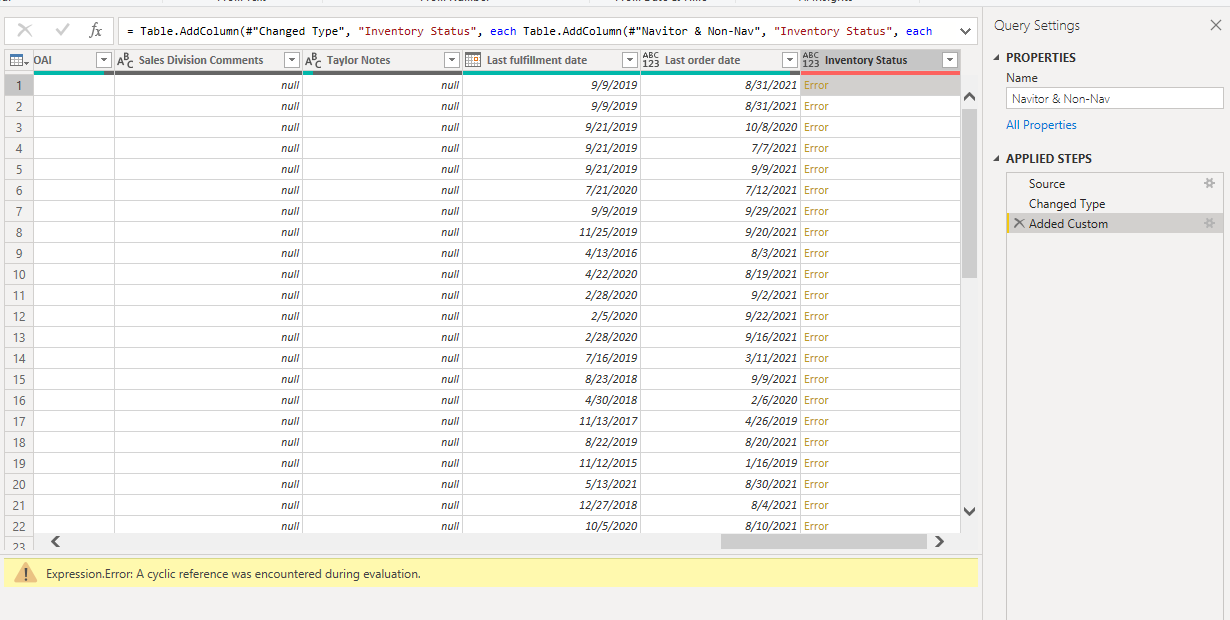Open the All Properties link
1230x620 pixels.
pos(1041,125)
